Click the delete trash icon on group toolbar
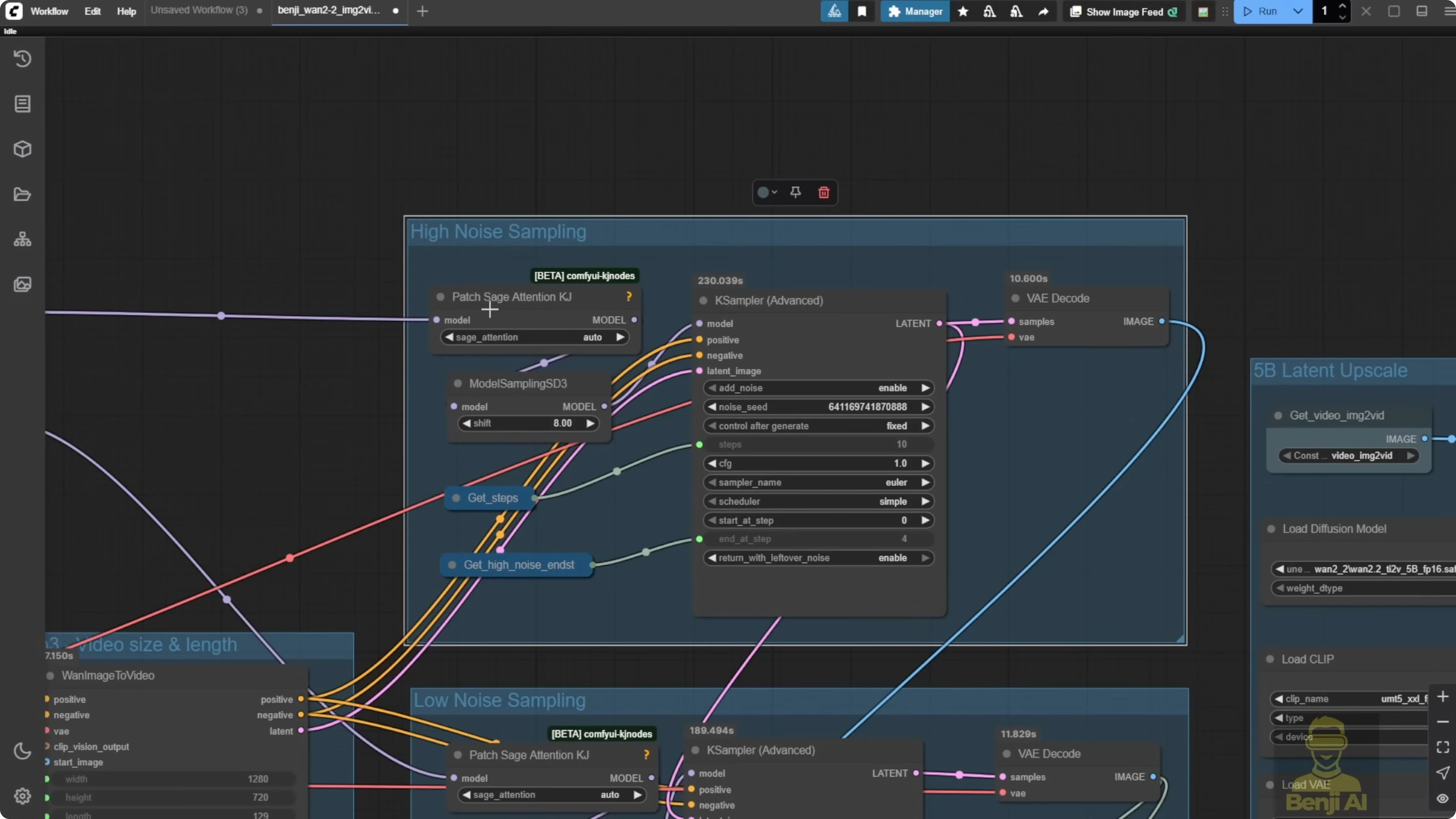This screenshot has height=819, width=1456. tap(823, 193)
